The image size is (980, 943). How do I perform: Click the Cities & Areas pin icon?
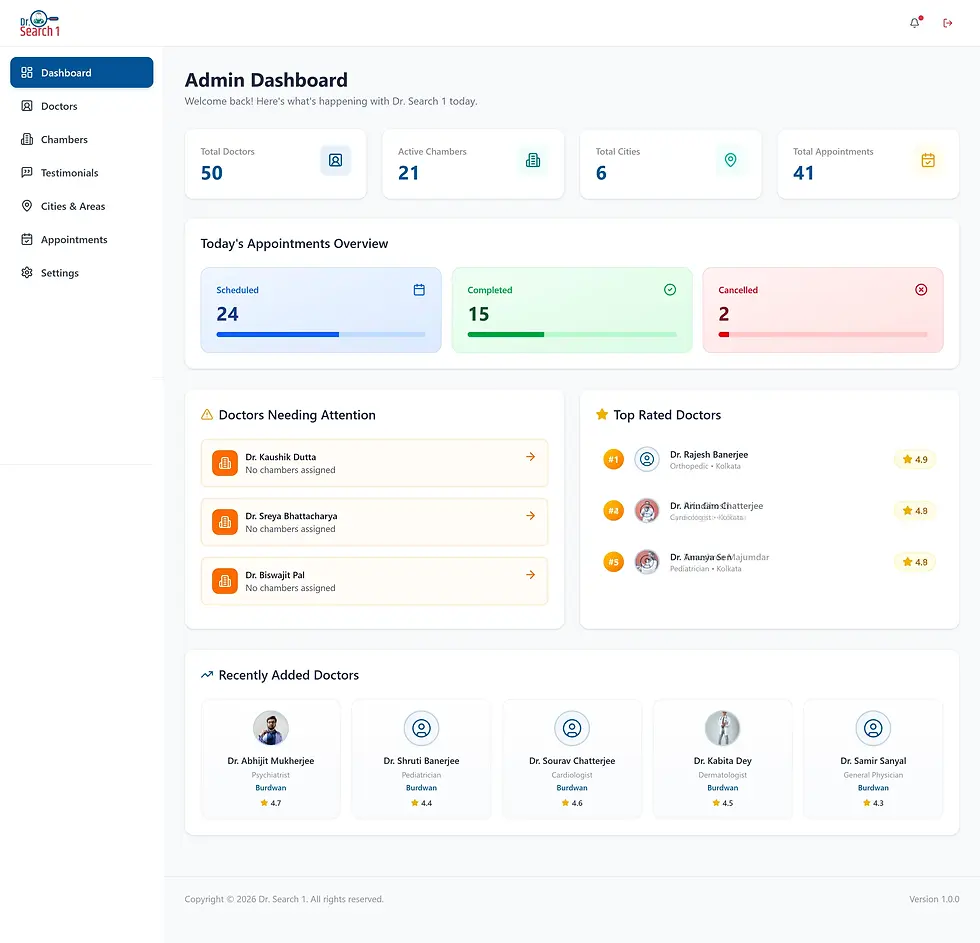[x=27, y=206]
